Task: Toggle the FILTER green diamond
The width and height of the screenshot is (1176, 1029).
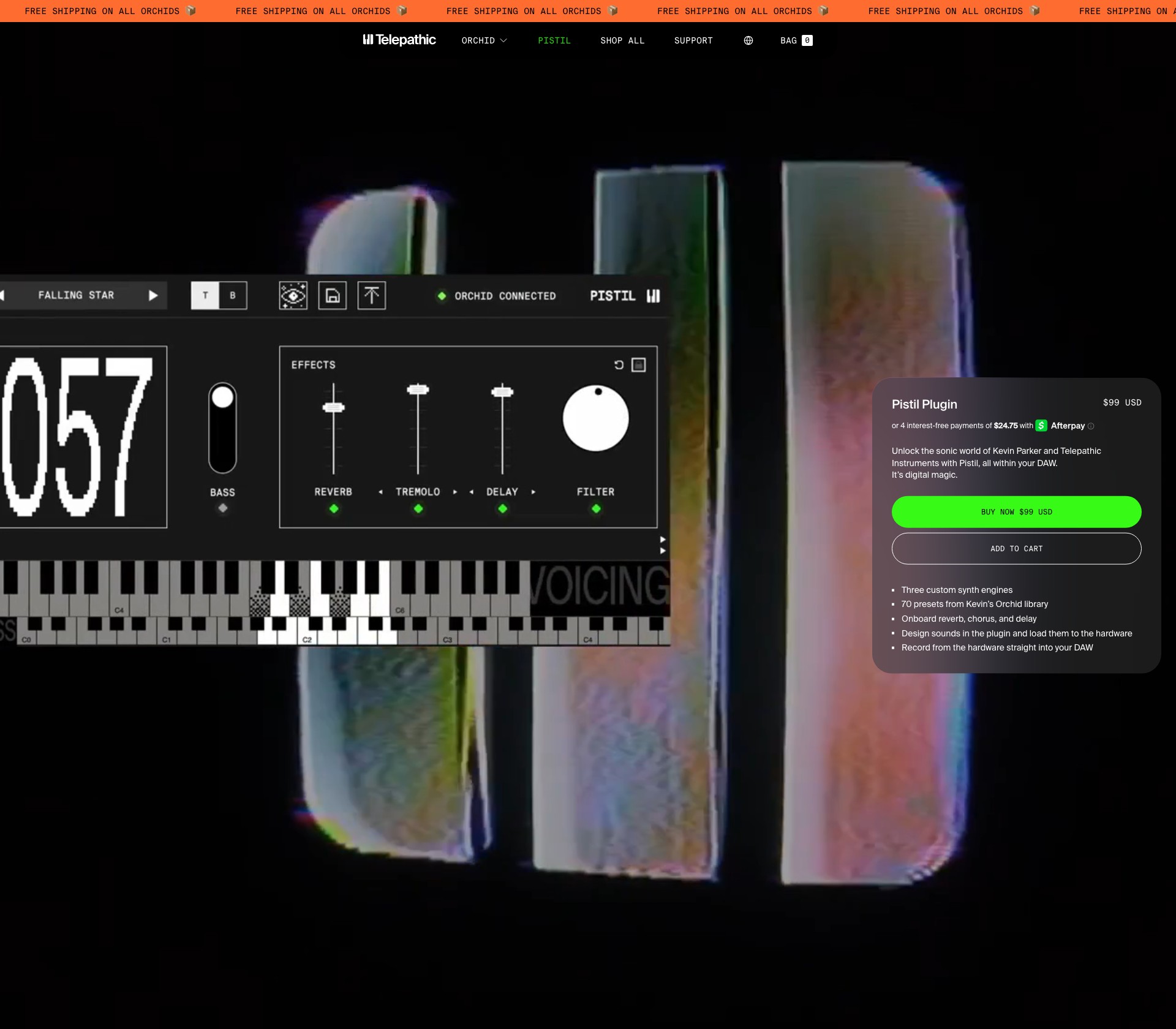Action: [596, 508]
